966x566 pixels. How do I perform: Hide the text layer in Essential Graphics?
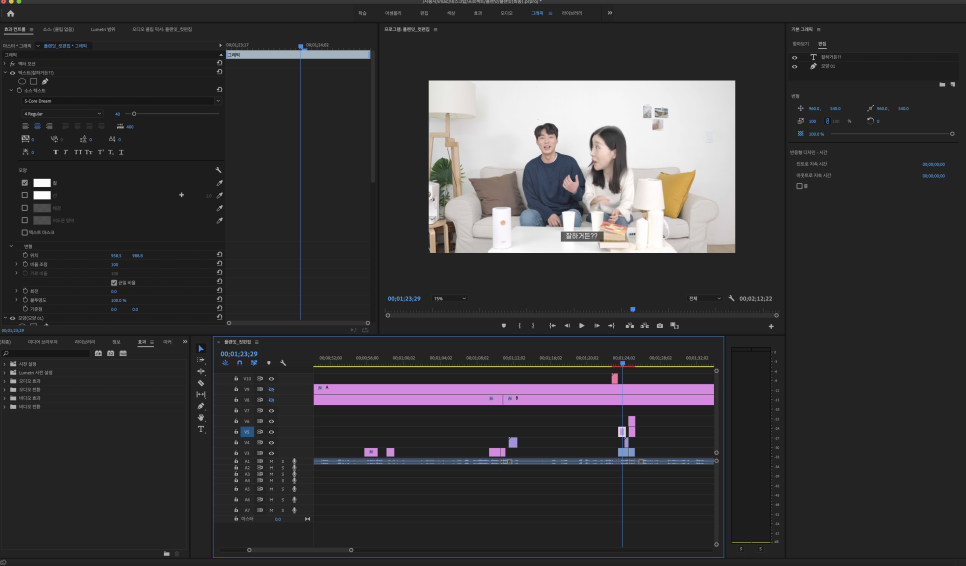click(x=794, y=57)
